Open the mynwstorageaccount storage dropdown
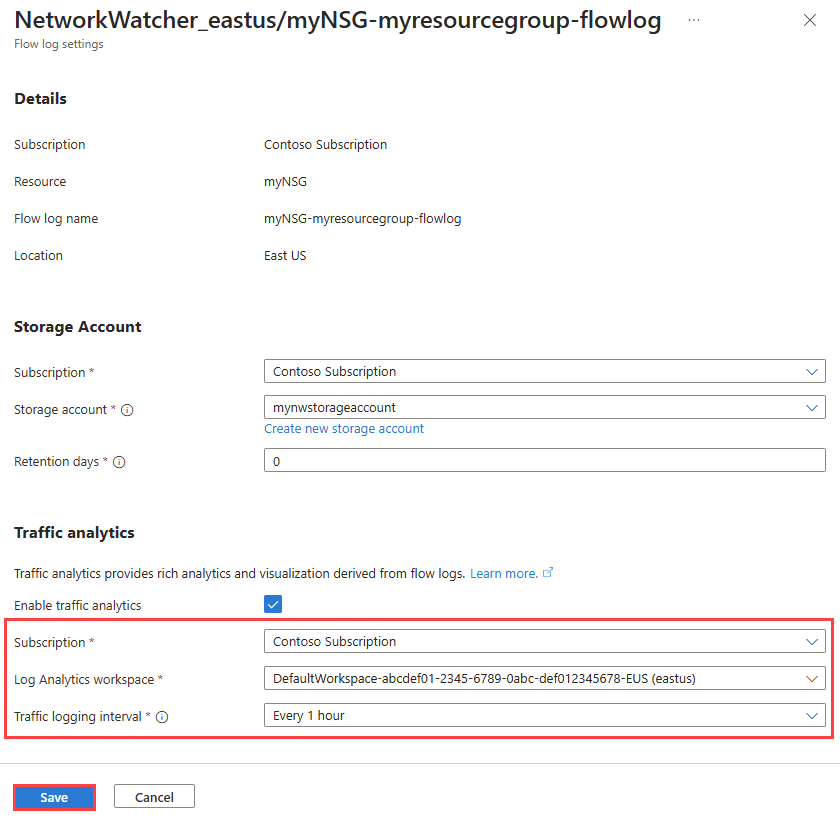840x823 pixels. pos(544,407)
